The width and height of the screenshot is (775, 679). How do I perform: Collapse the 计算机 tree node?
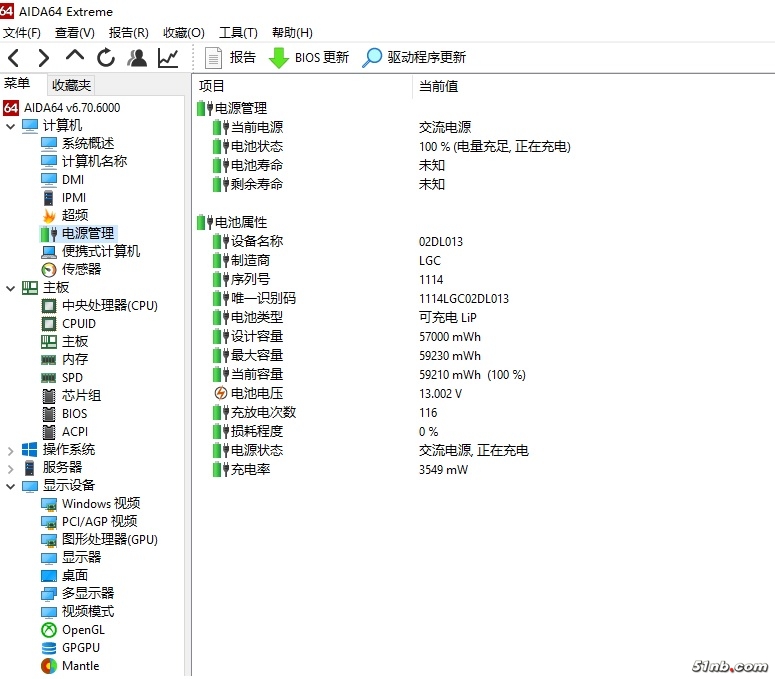click(11, 126)
